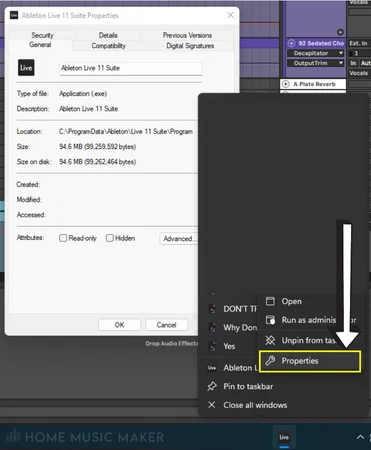Image resolution: width=371 pixels, height=450 pixels.
Task: Click the Live icon in the Properties title bar
Action: click(14, 15)
